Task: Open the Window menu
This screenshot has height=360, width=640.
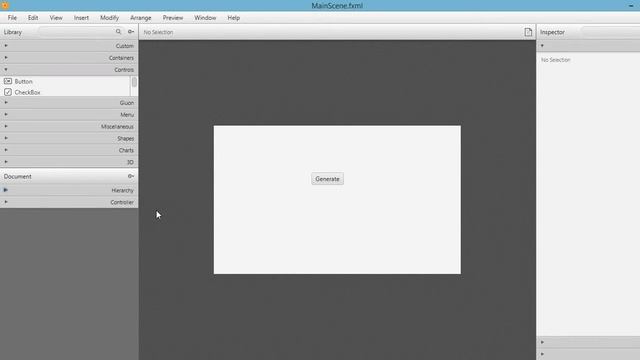Action: 205,18
